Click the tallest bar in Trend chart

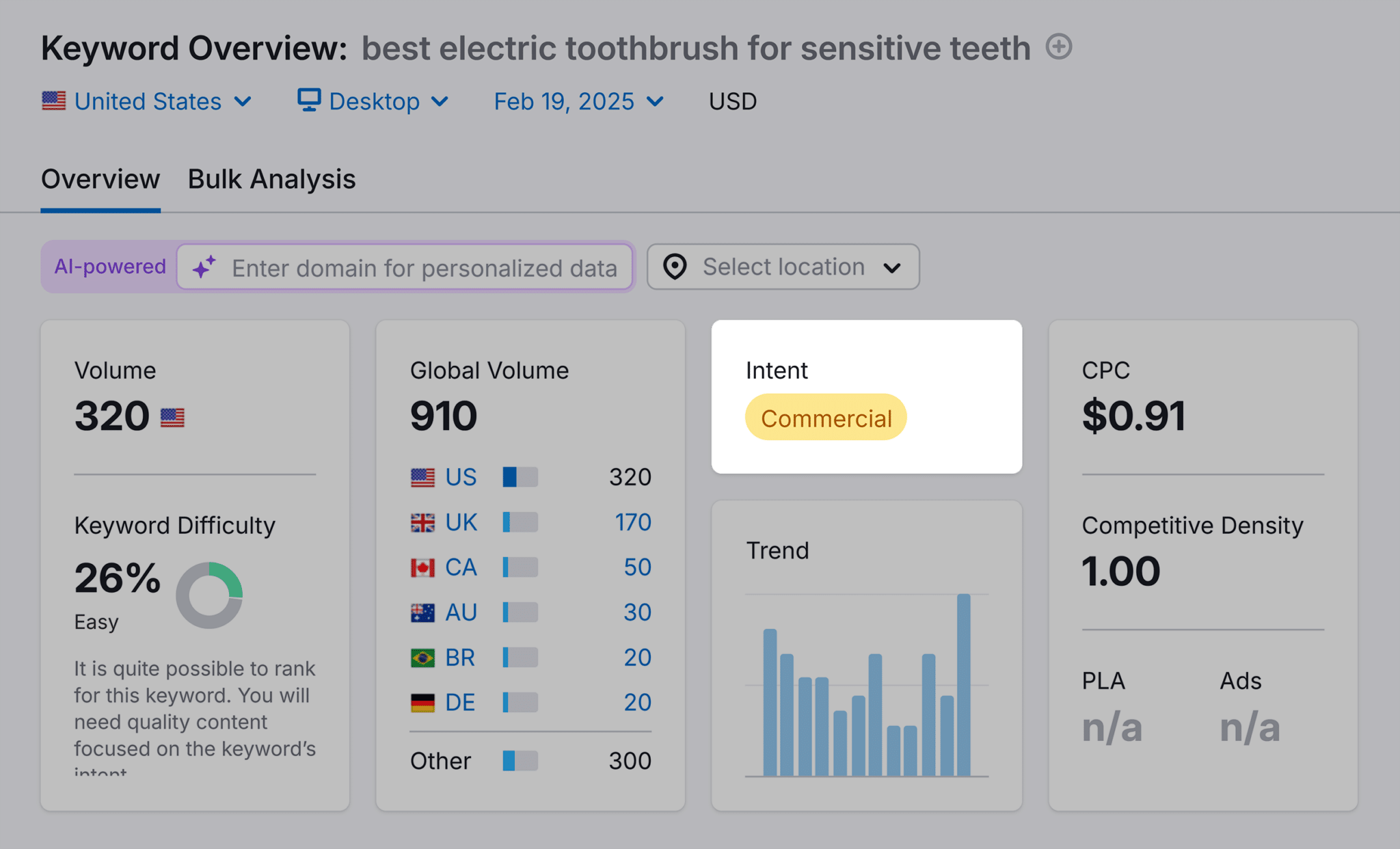964,684
